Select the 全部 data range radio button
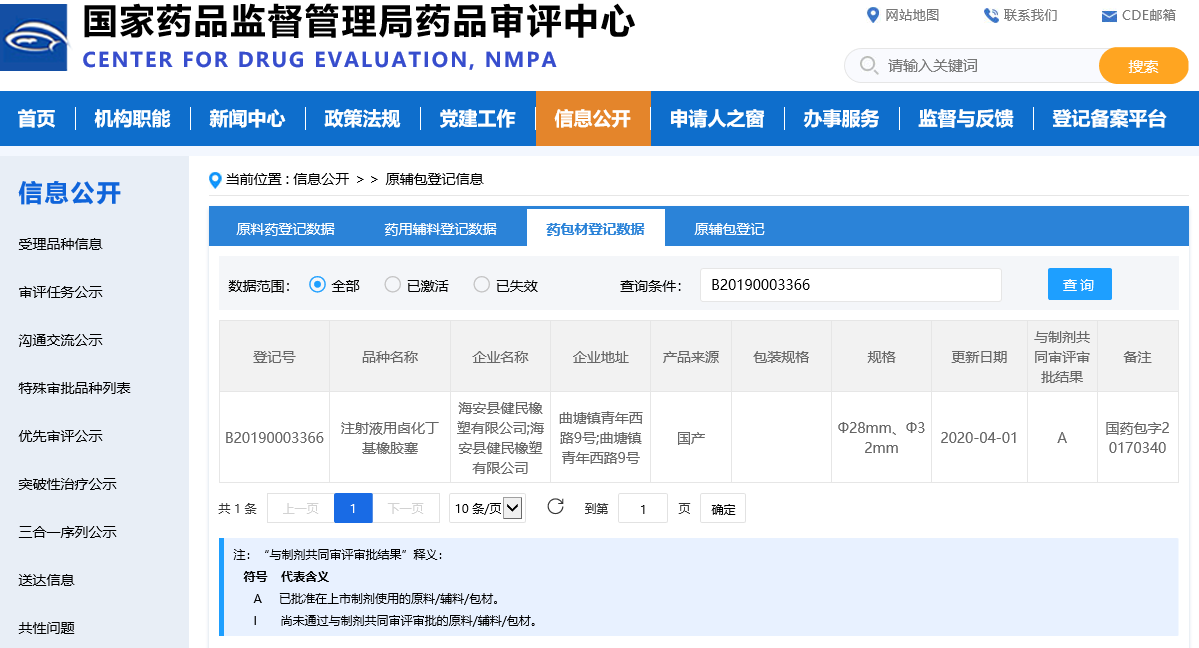The width and height of the screenshot is (1199, 648). (x=318, y=285)
